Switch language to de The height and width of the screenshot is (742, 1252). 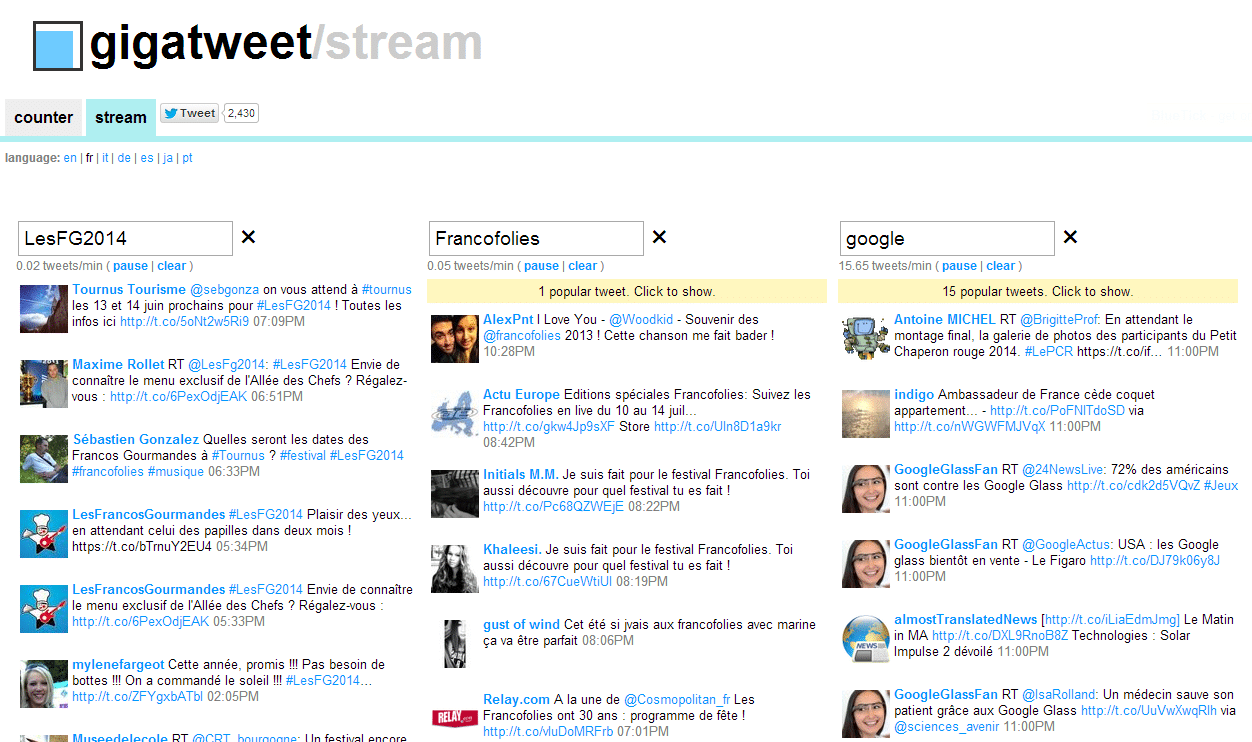[x=124, y=158]
